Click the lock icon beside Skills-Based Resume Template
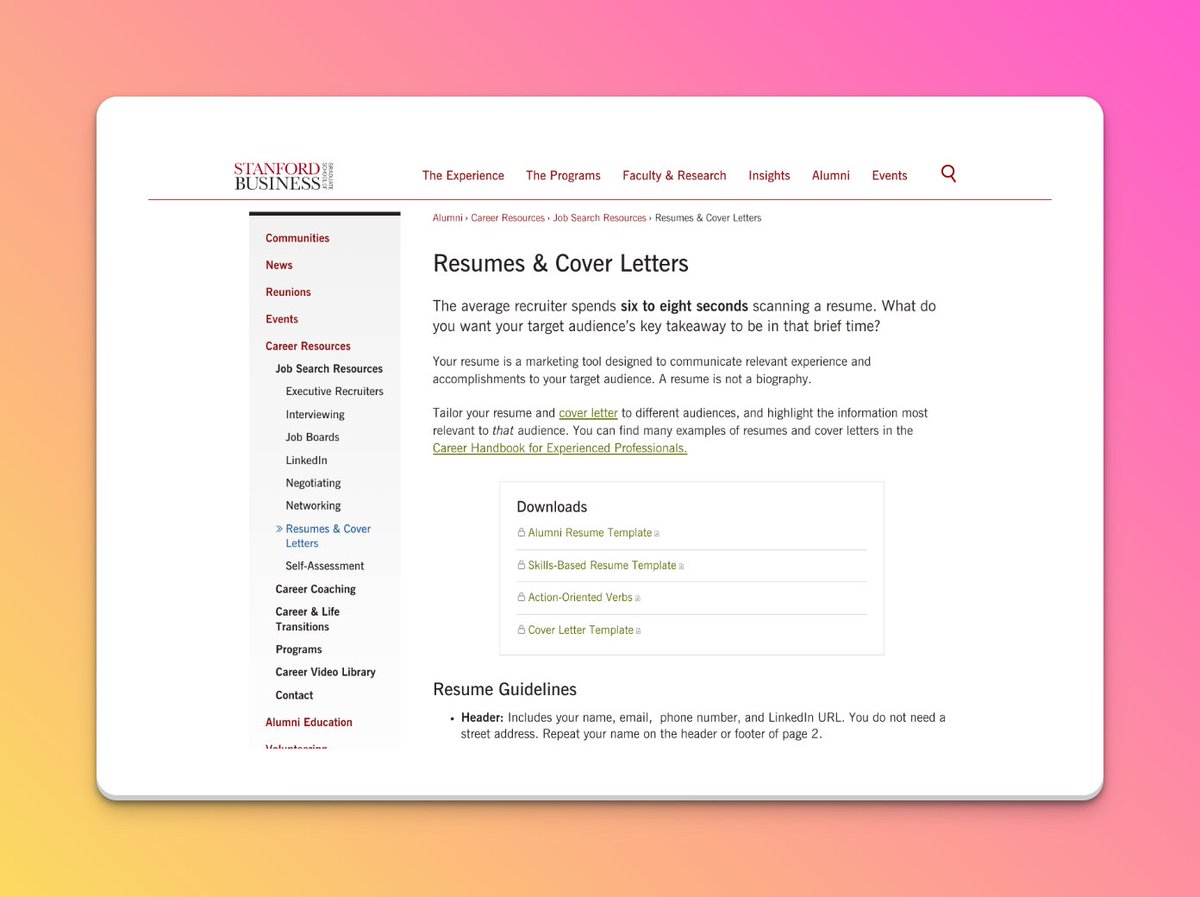 point(521,564)
